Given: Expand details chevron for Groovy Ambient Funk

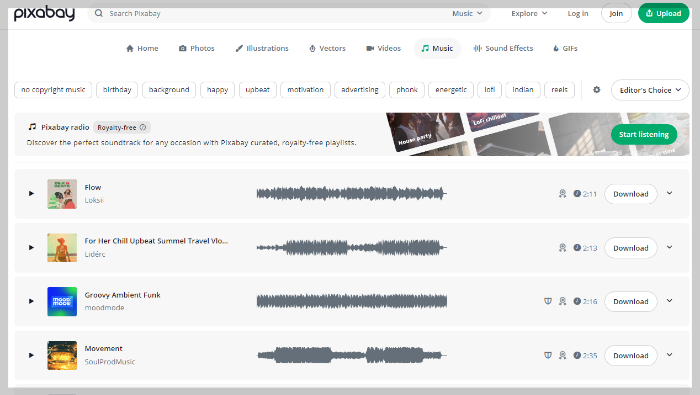Looking at the screenshot, I should coord(670,301).
